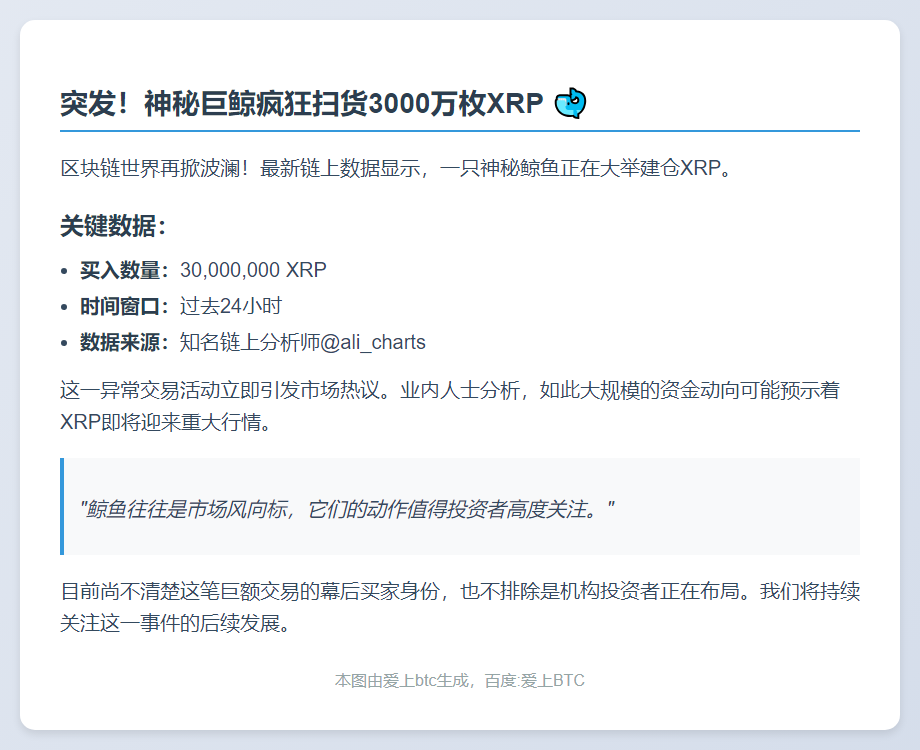The width and height of the screenshot is (920, 750).
Task: Click the whale emoji icon in headline
Action: pos(570,103)
